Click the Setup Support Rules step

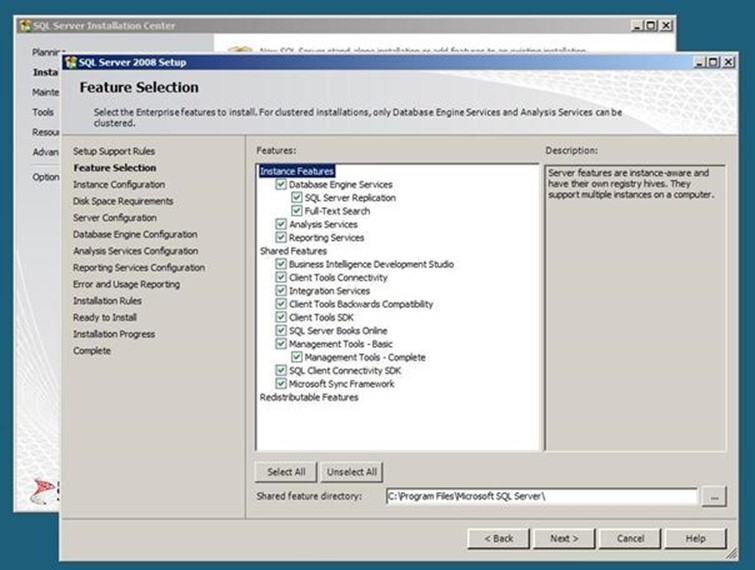(x=114, y=151)
